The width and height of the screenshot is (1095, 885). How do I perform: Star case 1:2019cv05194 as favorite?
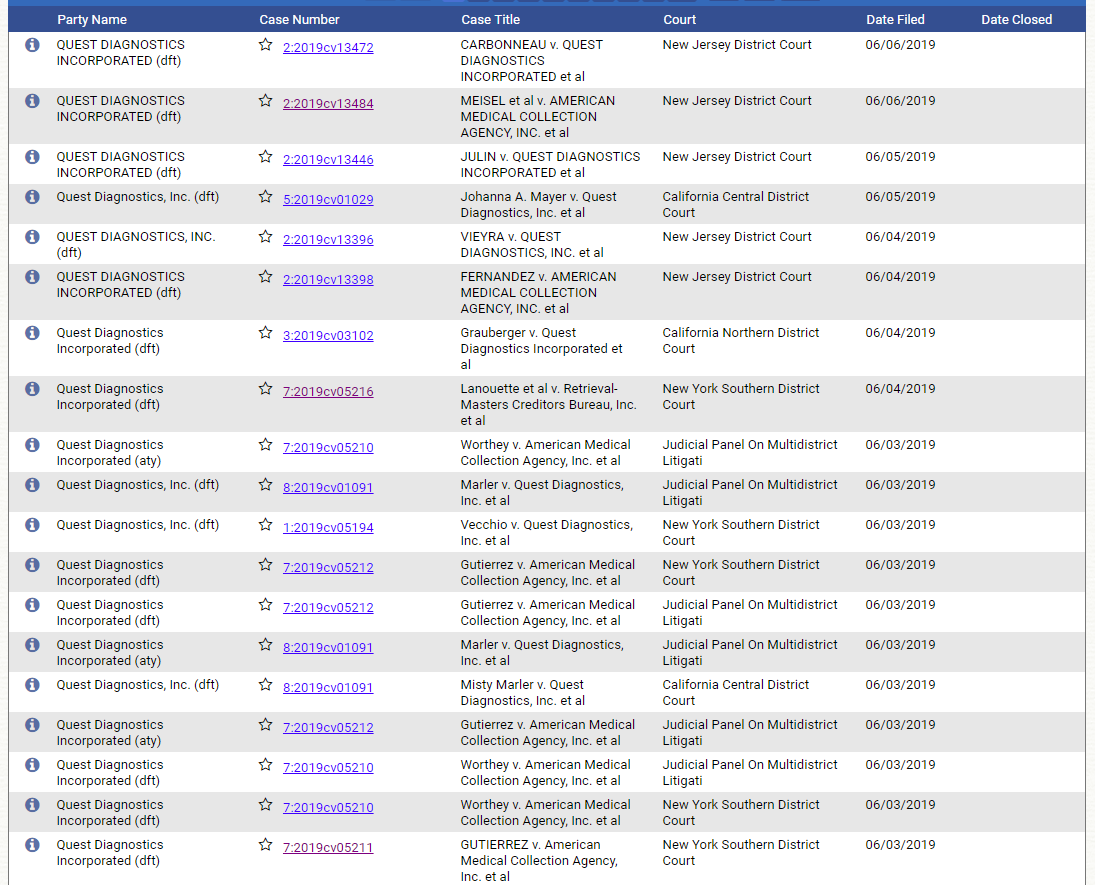click(x=265, y=525)
